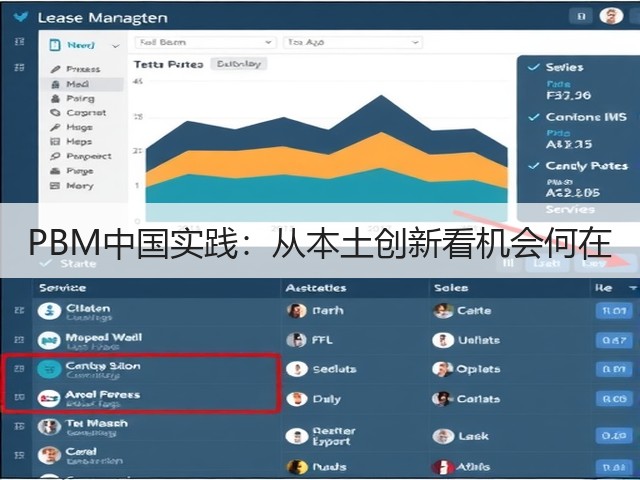
Task: Open the Heps sidebar item
Action: point(79,142)
